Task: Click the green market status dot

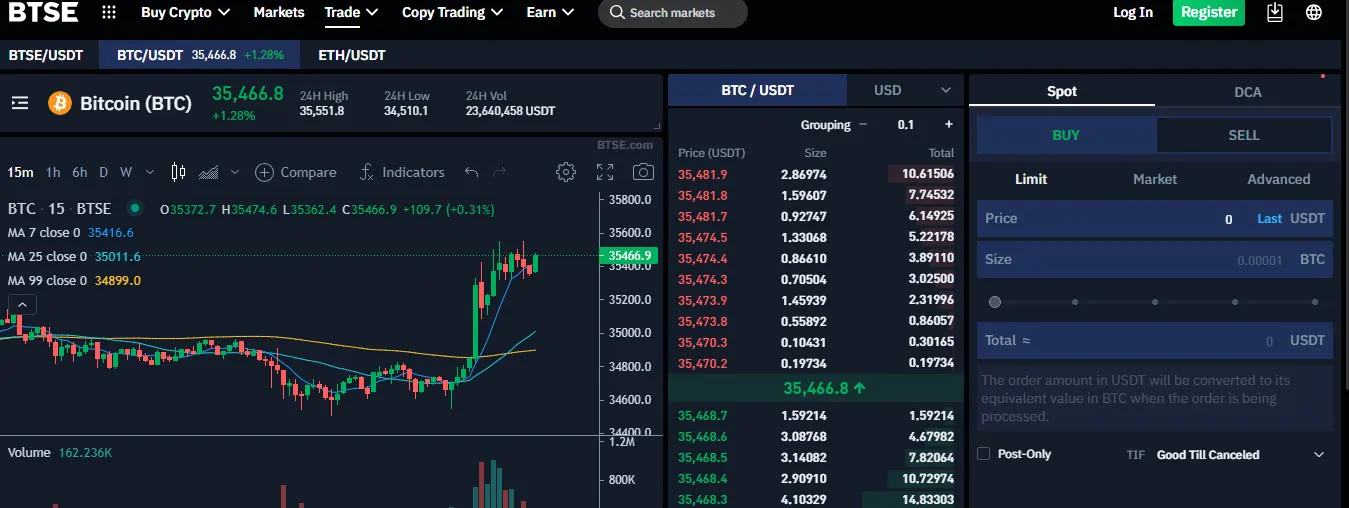Action: tap(134, 209)
